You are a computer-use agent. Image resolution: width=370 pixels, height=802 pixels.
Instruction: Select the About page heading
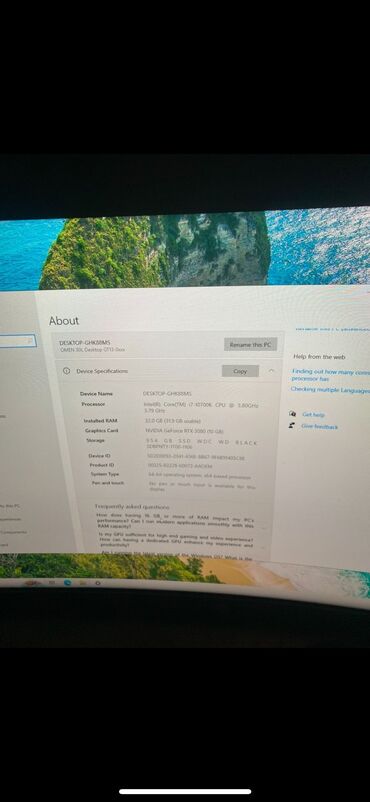(x=64, y=321)
